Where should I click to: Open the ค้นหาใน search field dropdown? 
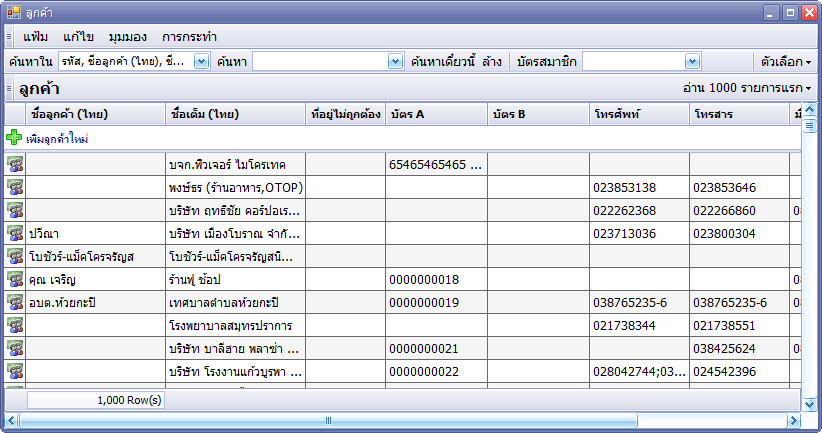coord(200,62)
